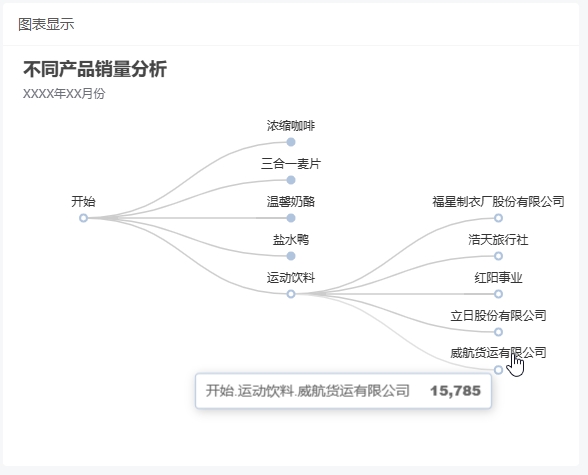588x475 pixels.
Task: Click the 福星制衣厂股份有限公司 leaf node circle
Action: pos(498,218)
